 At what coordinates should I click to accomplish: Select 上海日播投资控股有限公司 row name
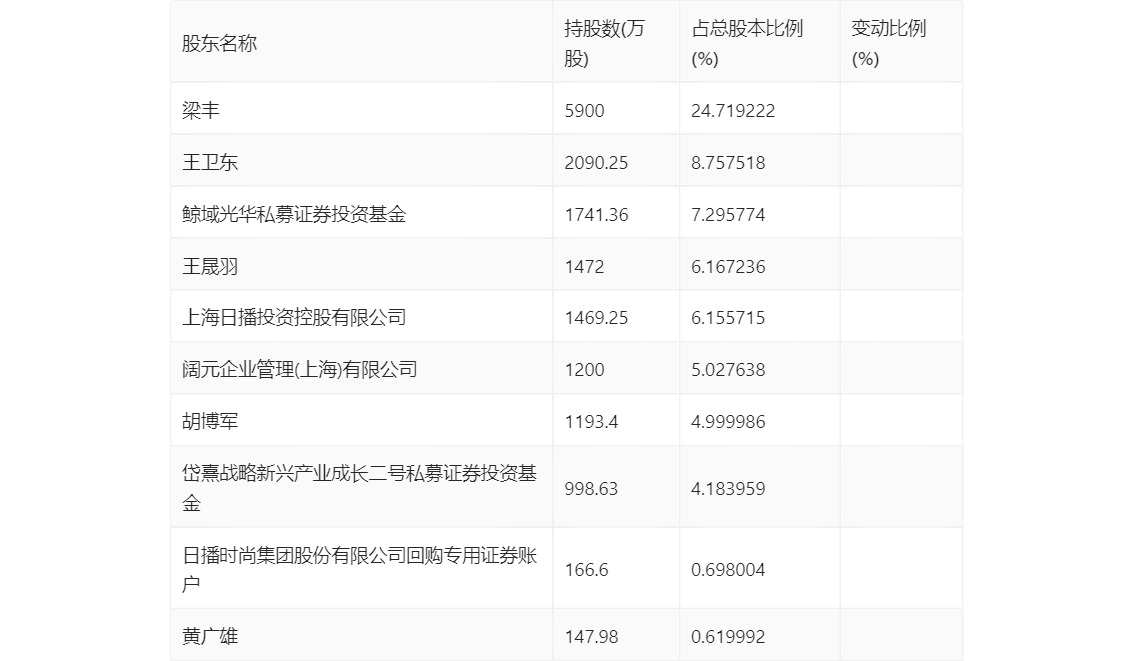294,317
